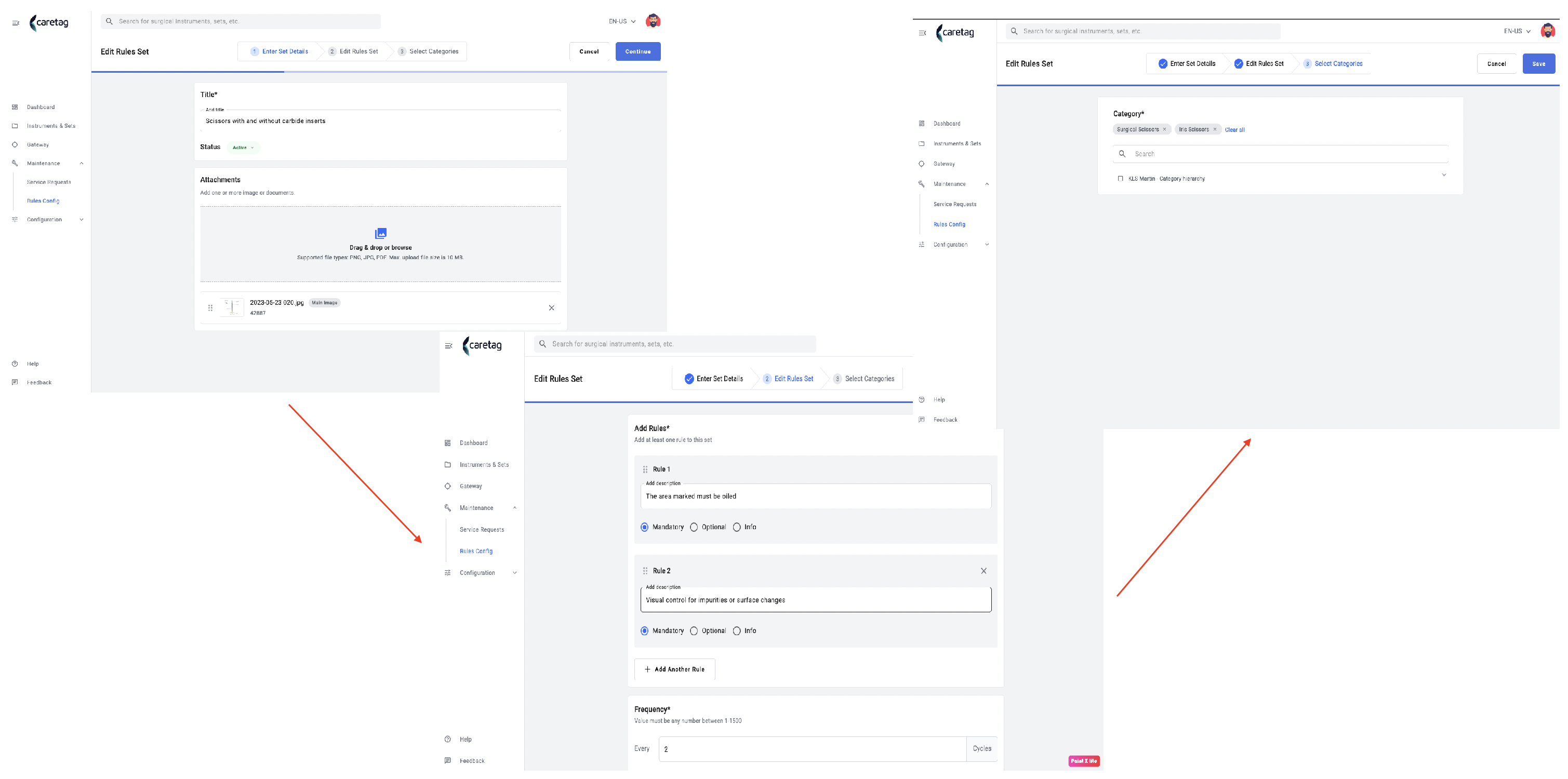Open Rules Config in the first sidebar

[43, 201]
